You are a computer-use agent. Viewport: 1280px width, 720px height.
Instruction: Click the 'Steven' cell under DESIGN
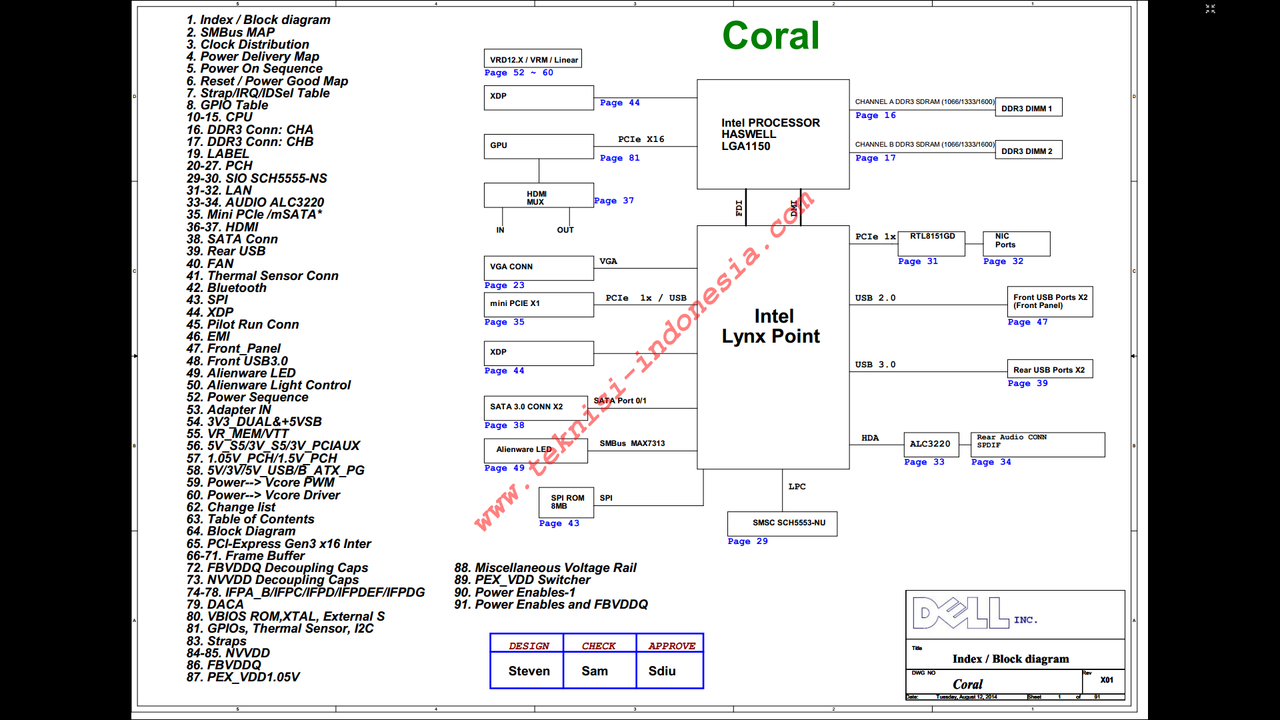(529, 672)
